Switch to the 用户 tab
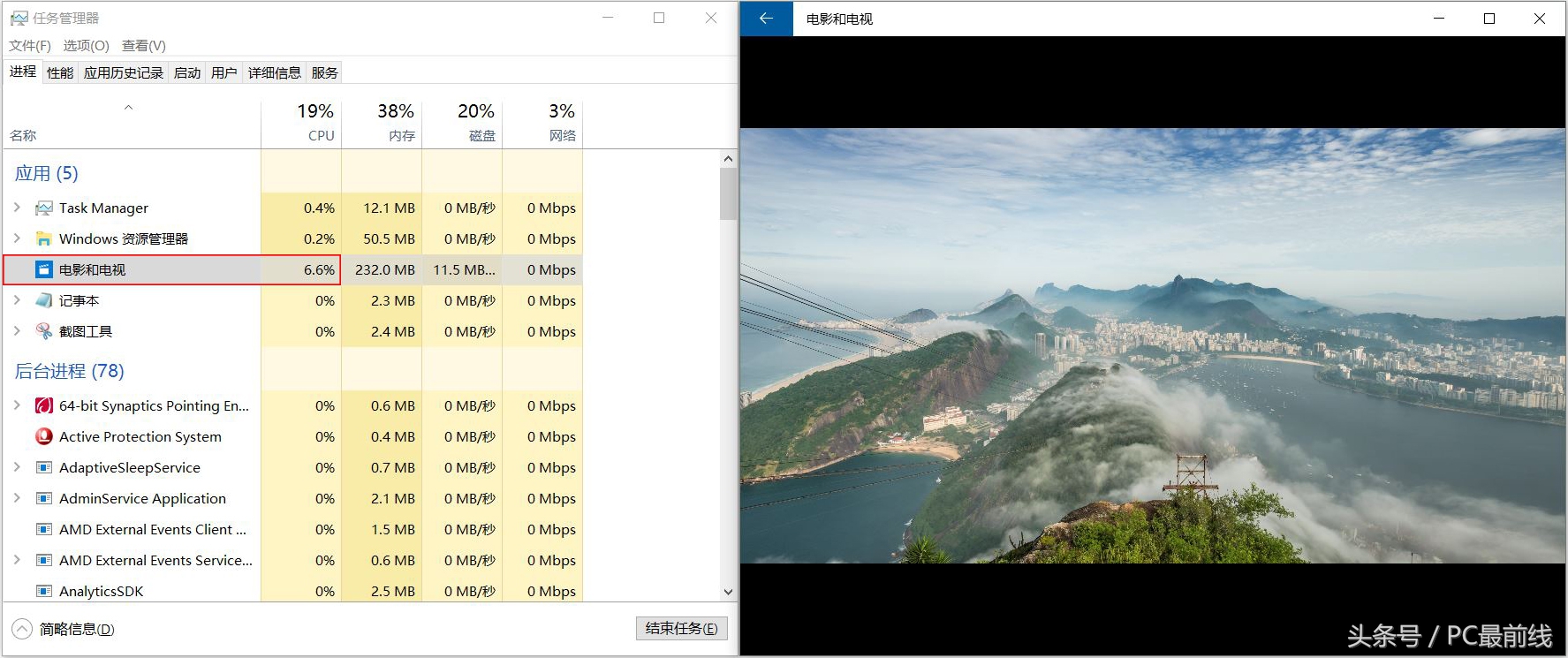This screenshot has width=1568, height=658. pos(224,73)
